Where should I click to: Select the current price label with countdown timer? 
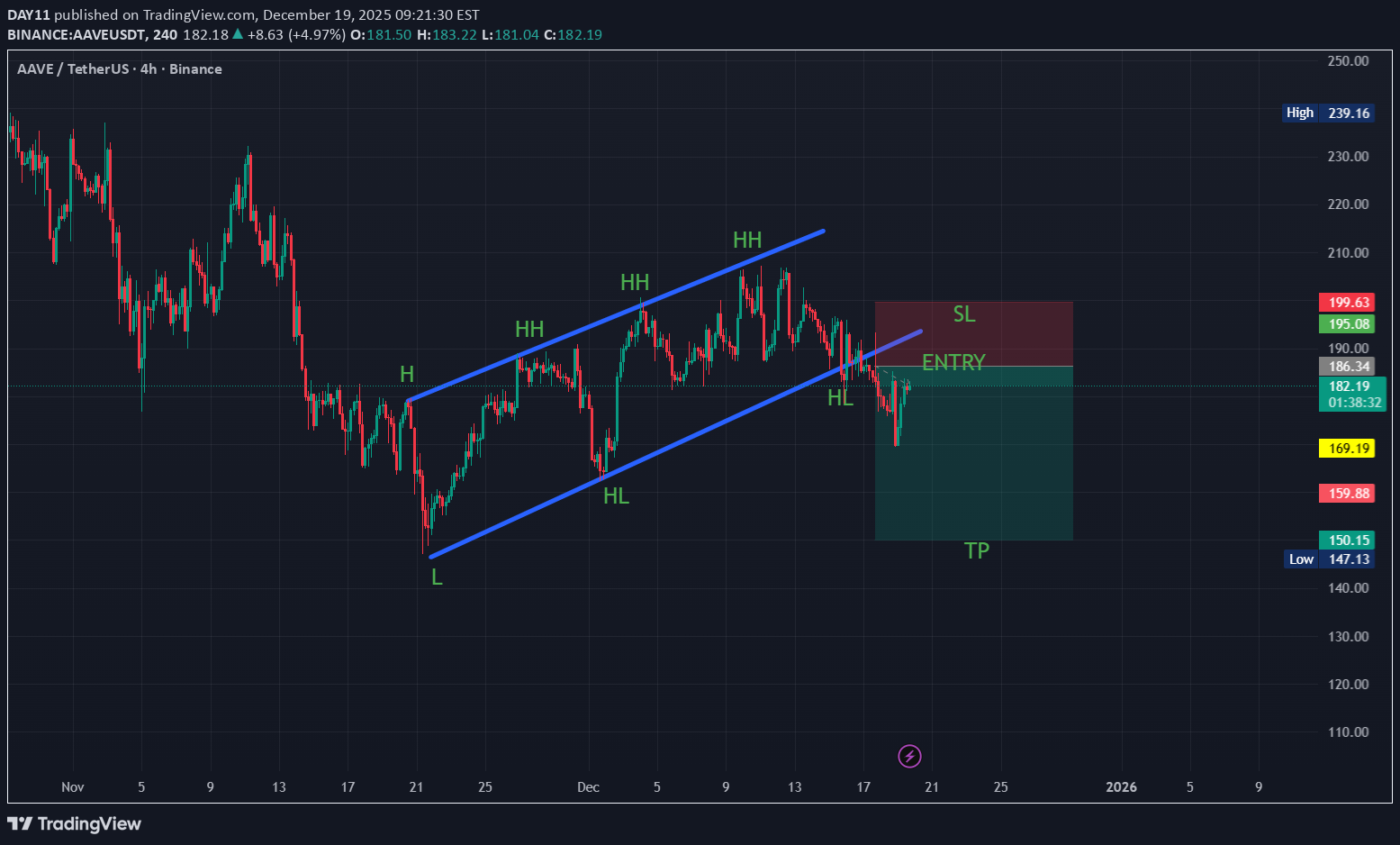pyautogui.click(x=1351, y=394)
